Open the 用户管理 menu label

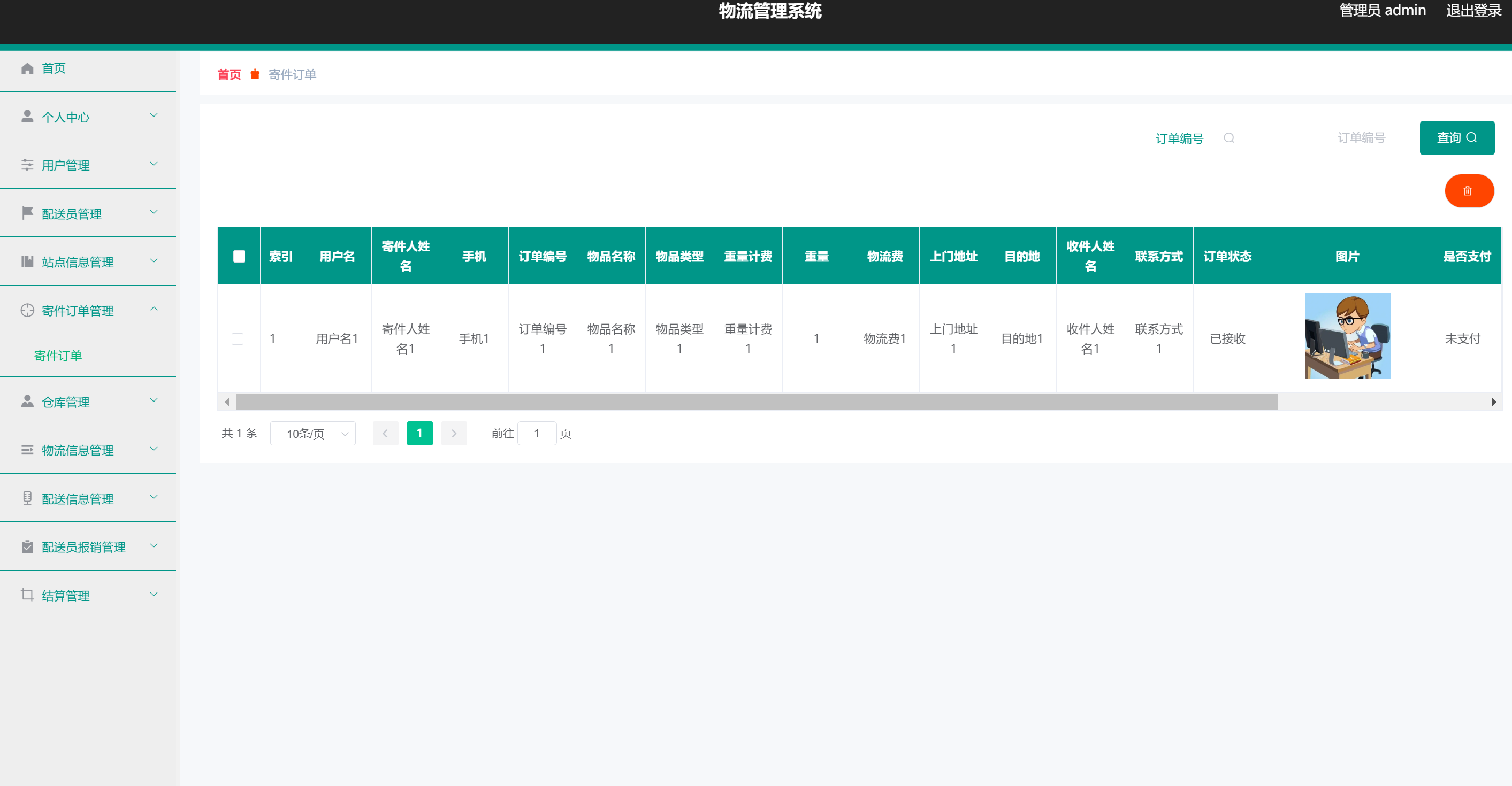[x=66, y=165]
